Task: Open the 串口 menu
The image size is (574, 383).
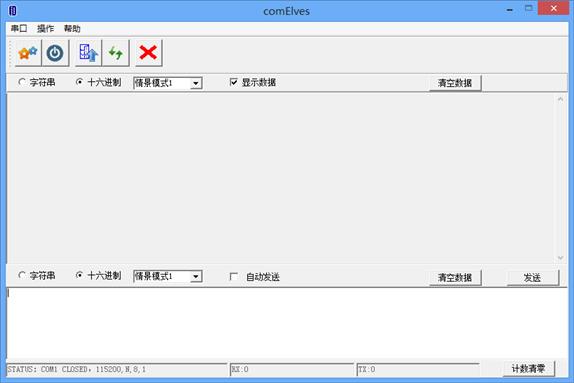Action: point(19,29)
